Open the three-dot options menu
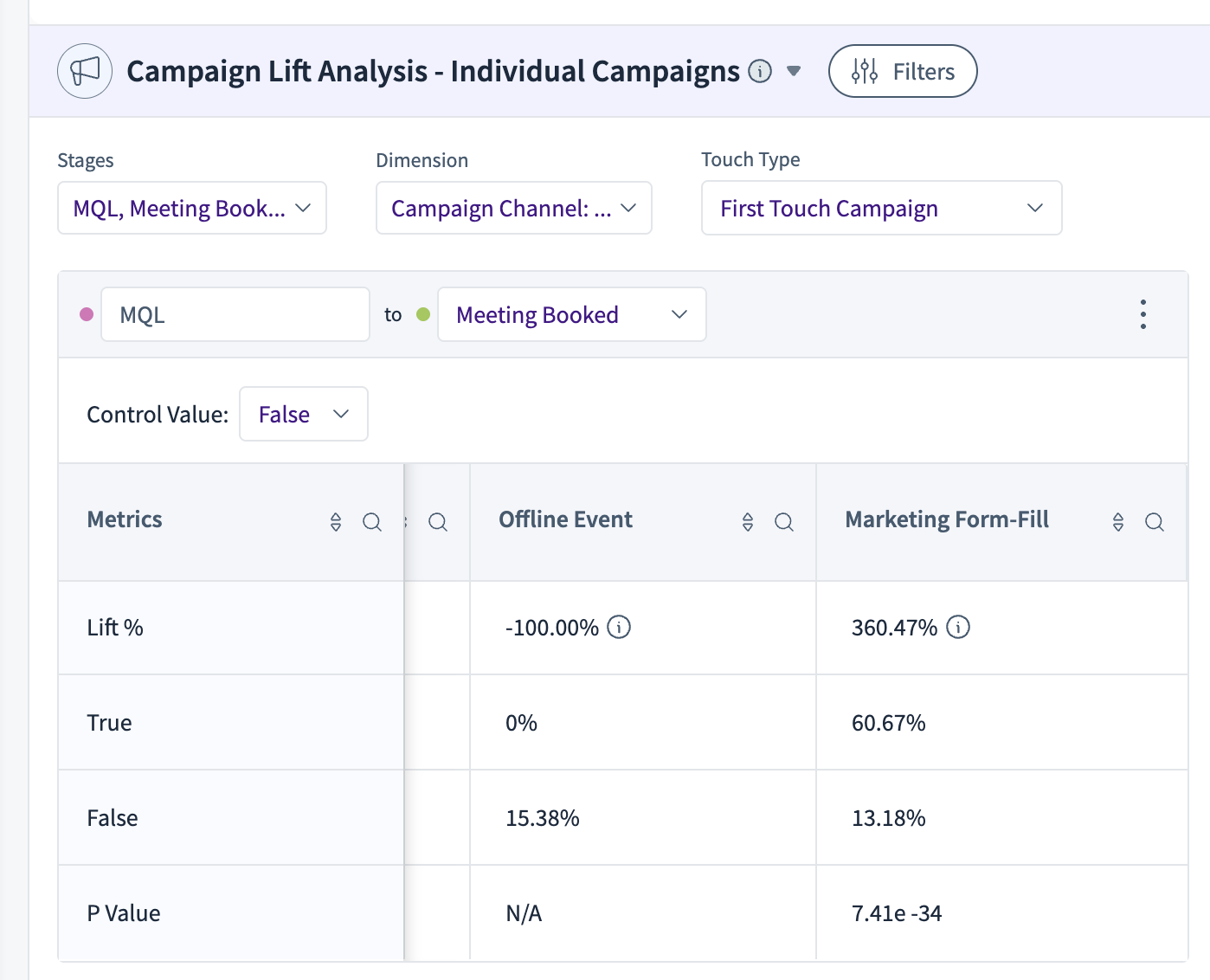Screen dimensions: 1210x980 click(1143, 314)
